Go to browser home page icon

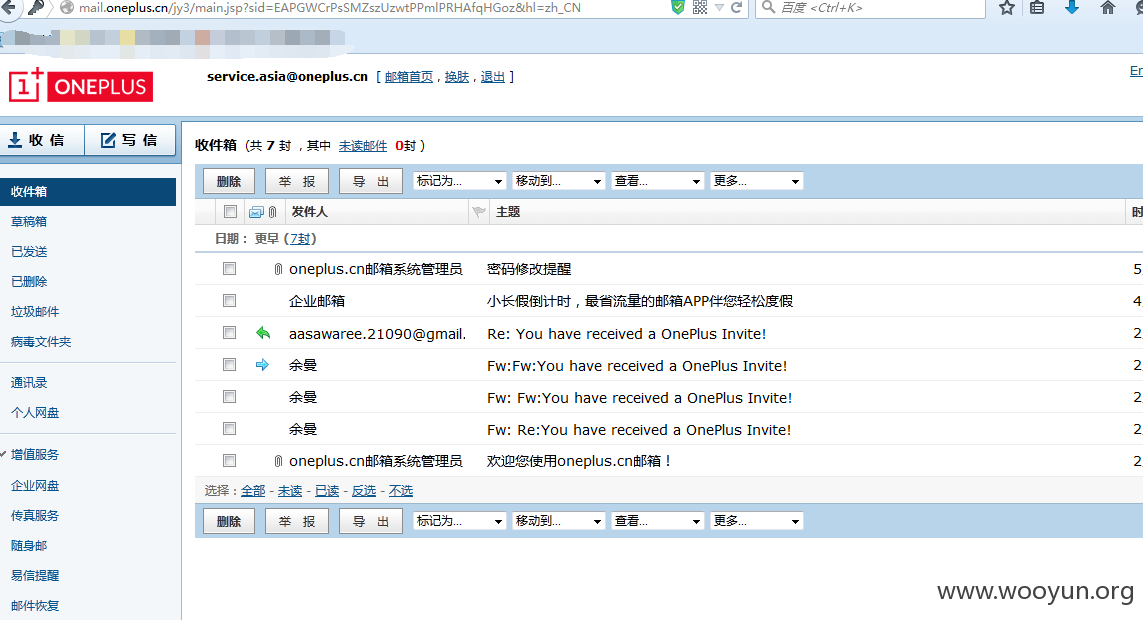pos(1108,8)
